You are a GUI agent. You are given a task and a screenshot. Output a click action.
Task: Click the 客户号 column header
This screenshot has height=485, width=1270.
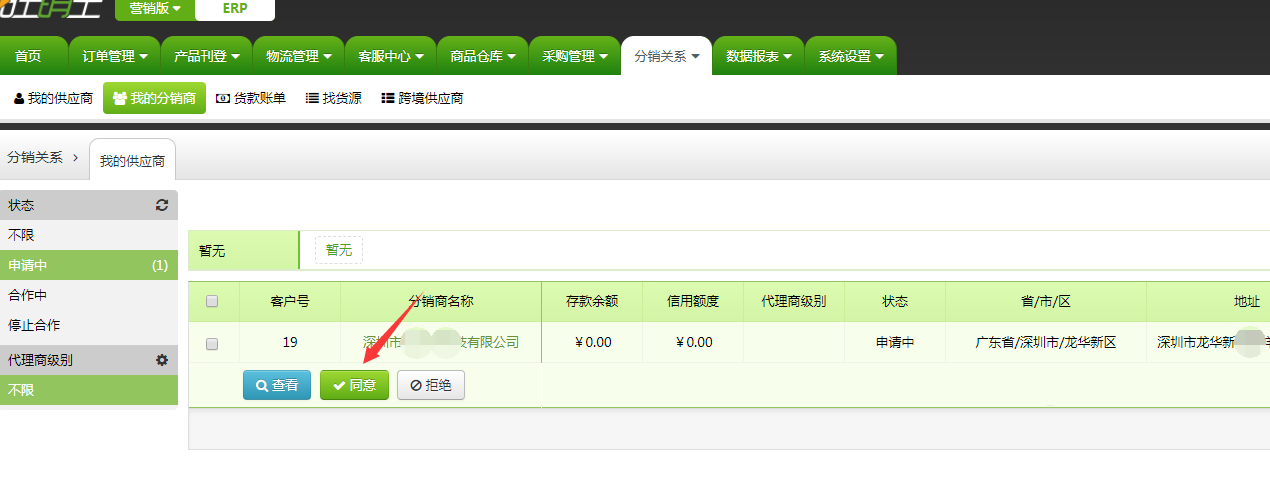pyautogui.click(x=290, y=301)
